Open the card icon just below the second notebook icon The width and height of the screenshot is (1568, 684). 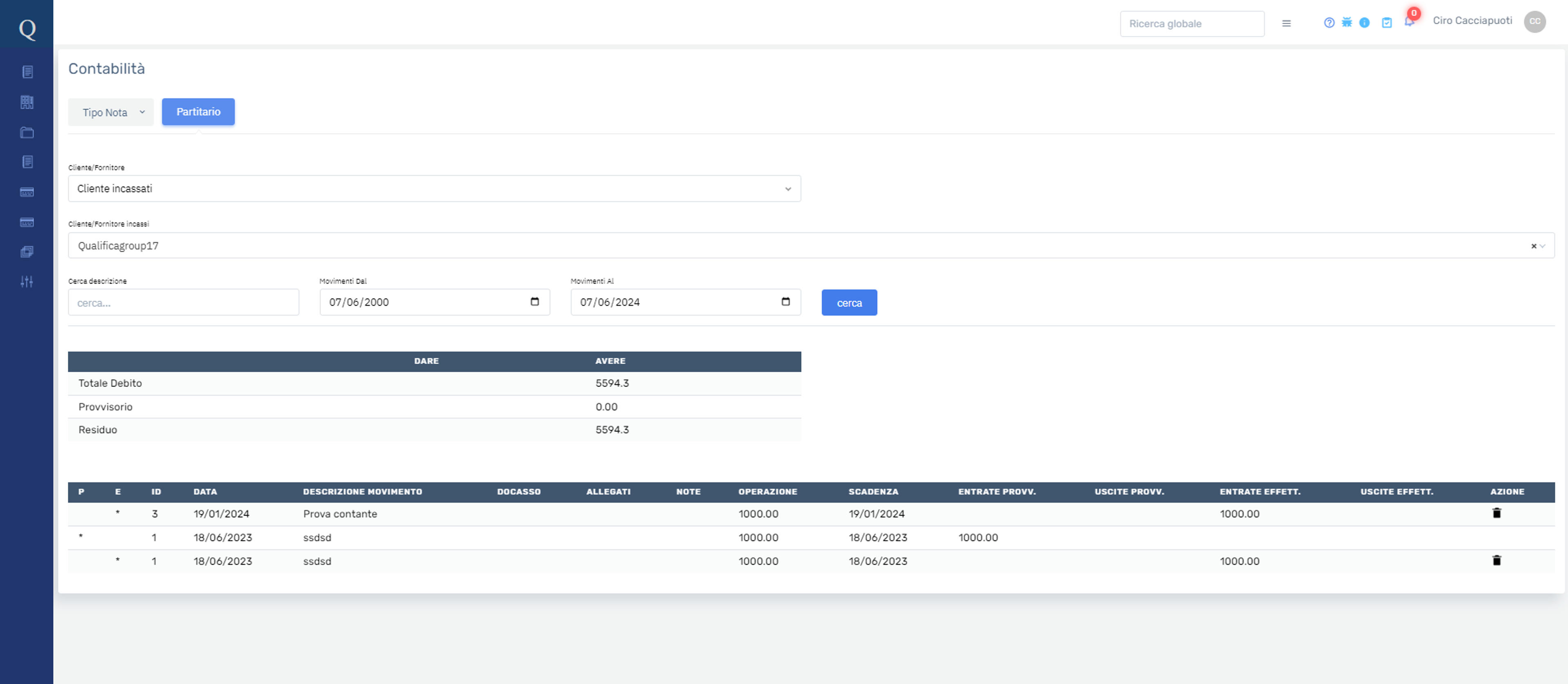pos(27,192)
